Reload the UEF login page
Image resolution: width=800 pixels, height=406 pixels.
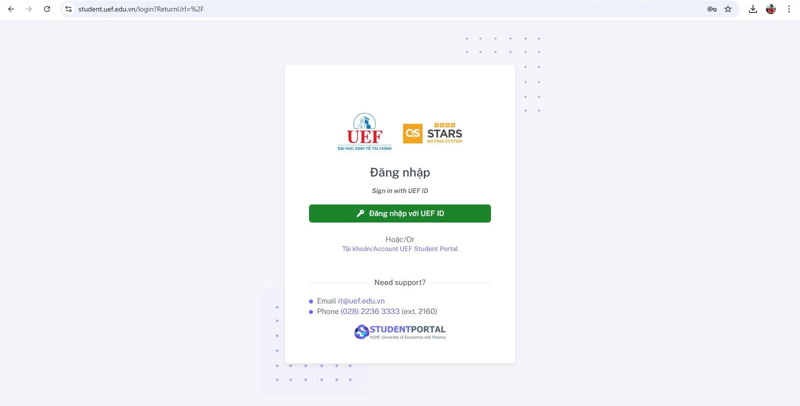click(47, 9)
